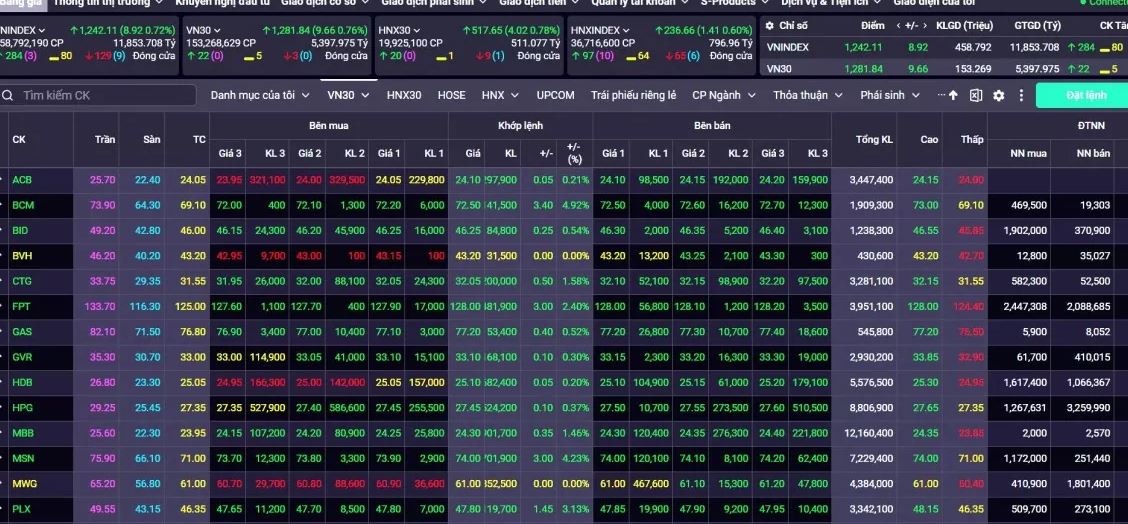This screenshot has width=1128, height=524.
Task: Click the FPT stock symbol
Action: [x=22, y=306]
